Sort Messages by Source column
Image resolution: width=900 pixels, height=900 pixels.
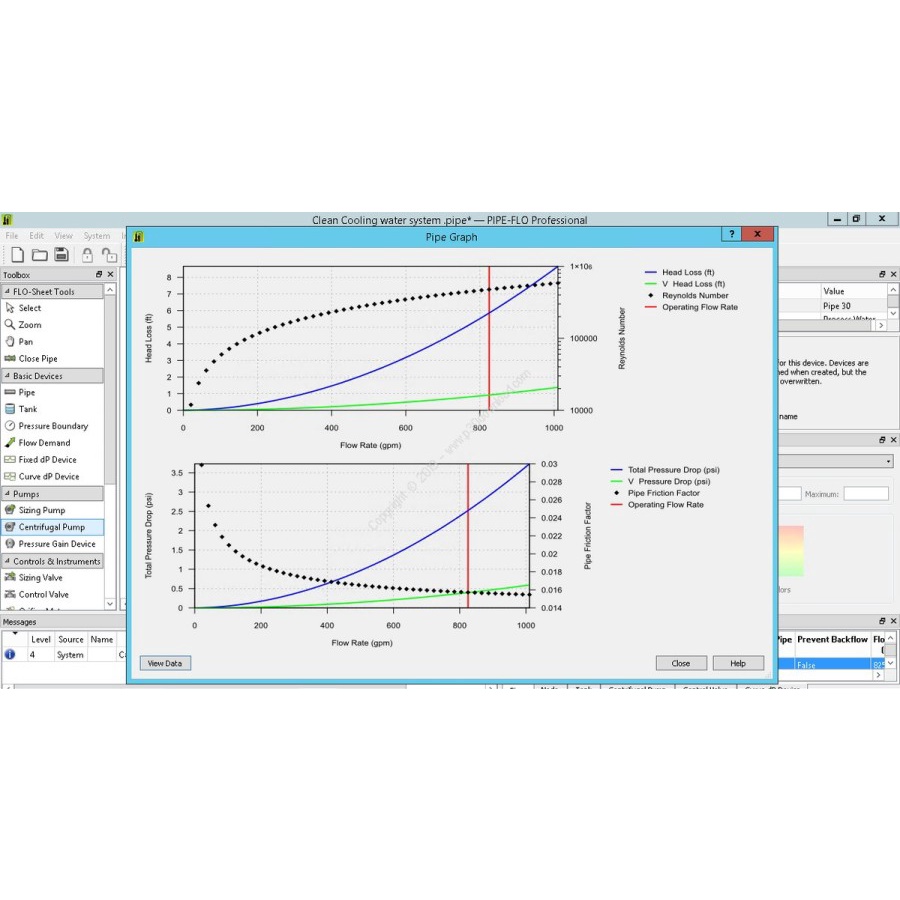71,639
